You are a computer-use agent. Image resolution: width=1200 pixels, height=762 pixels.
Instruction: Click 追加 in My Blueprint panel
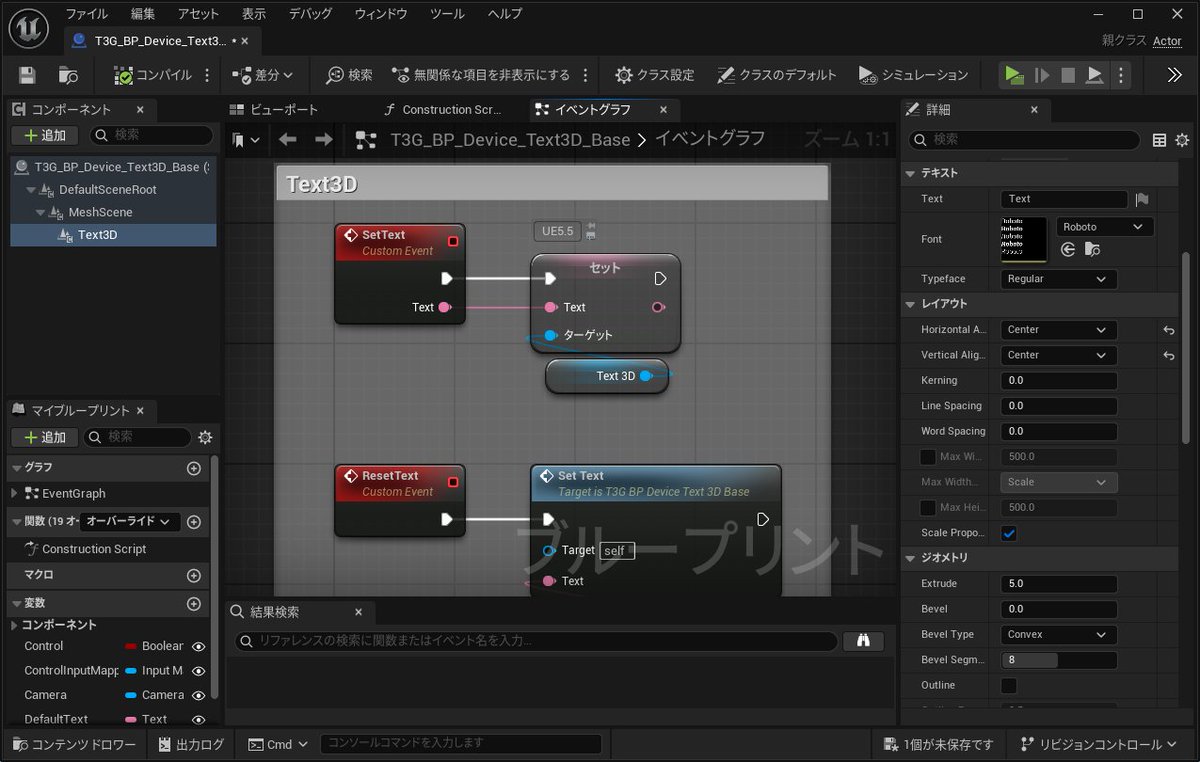[44, 437]
